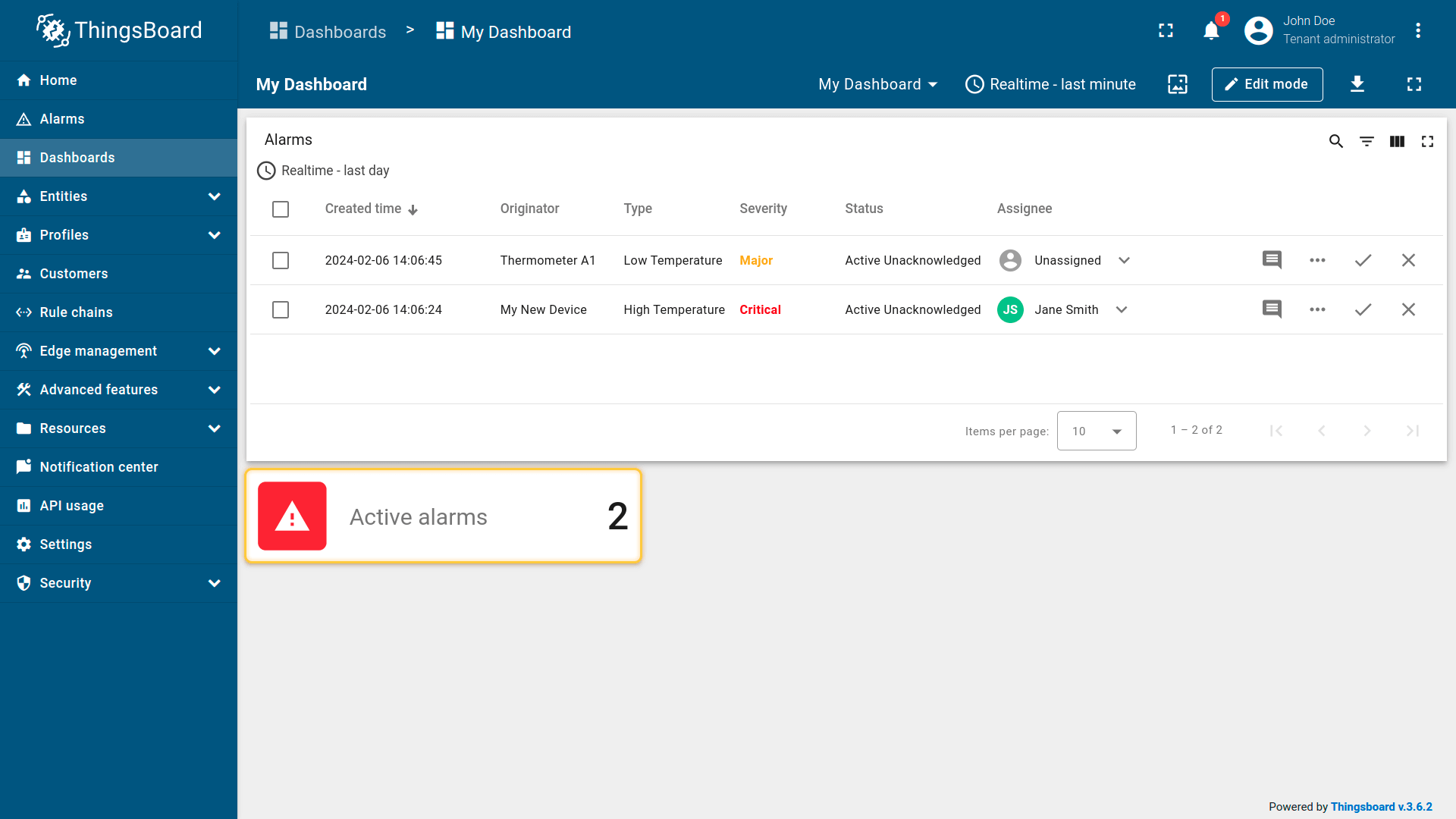The height and width of the screenshot is (819, 1456).
Task: Go to the Notification center menu item
Action: pos(99,467)
